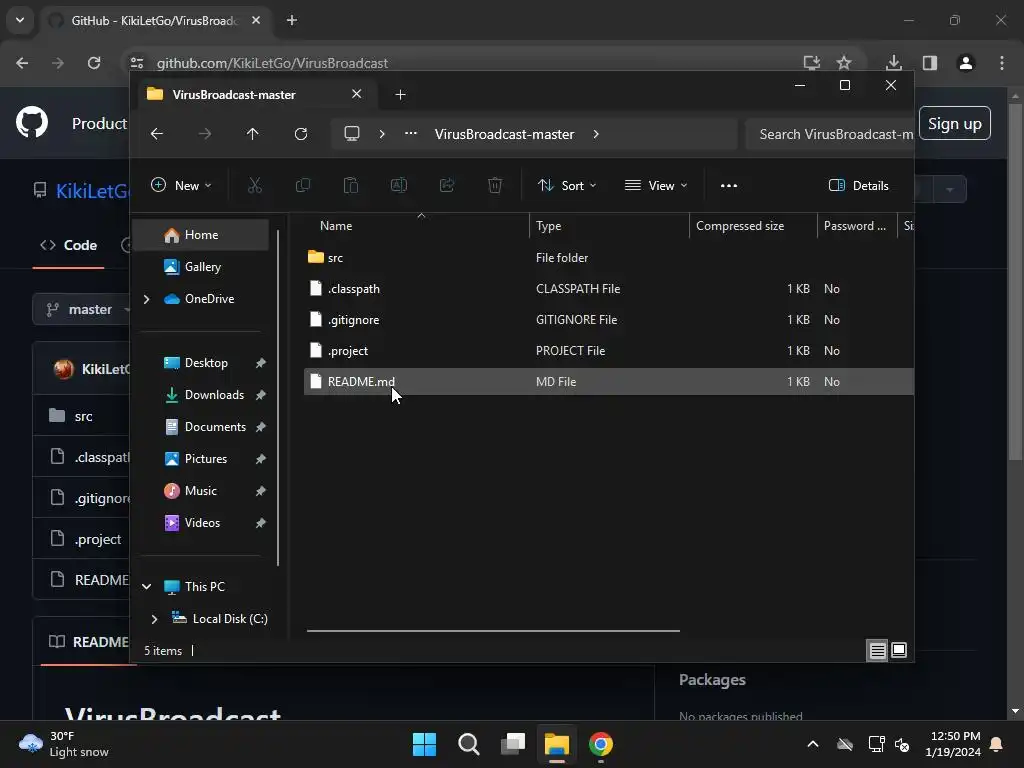The width and height of the screenshot is (1024, 768).
Task: Open the View dropdown menu
Action: 656,185
